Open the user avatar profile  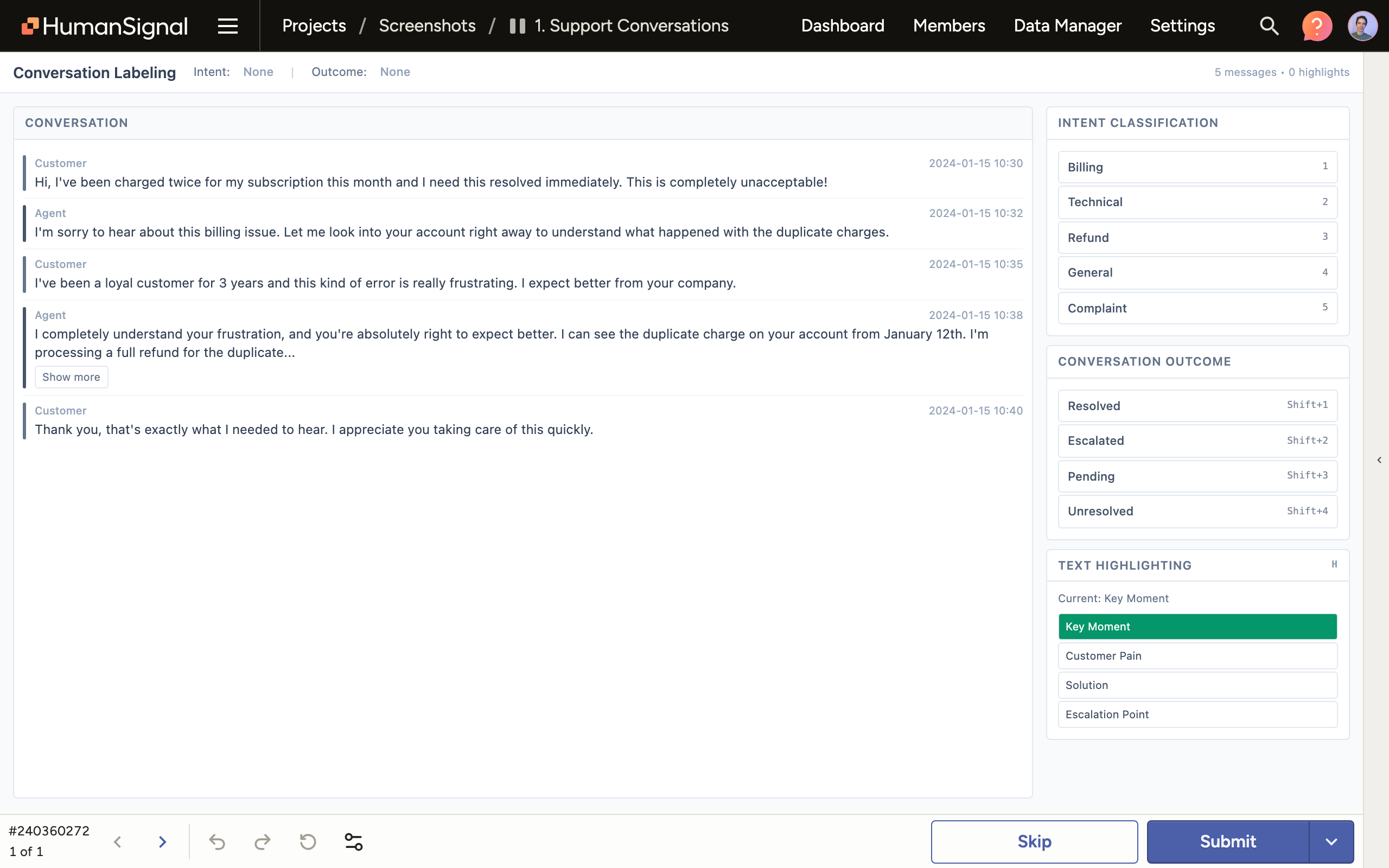(1362, 26)
